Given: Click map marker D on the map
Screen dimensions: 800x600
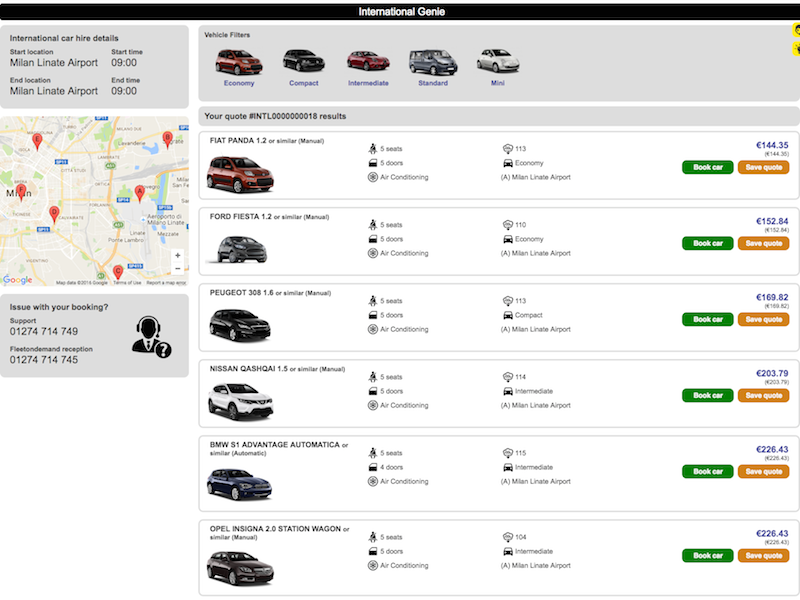Looking at the screenshot, I should pyautogui.click(x=54, y=214).
